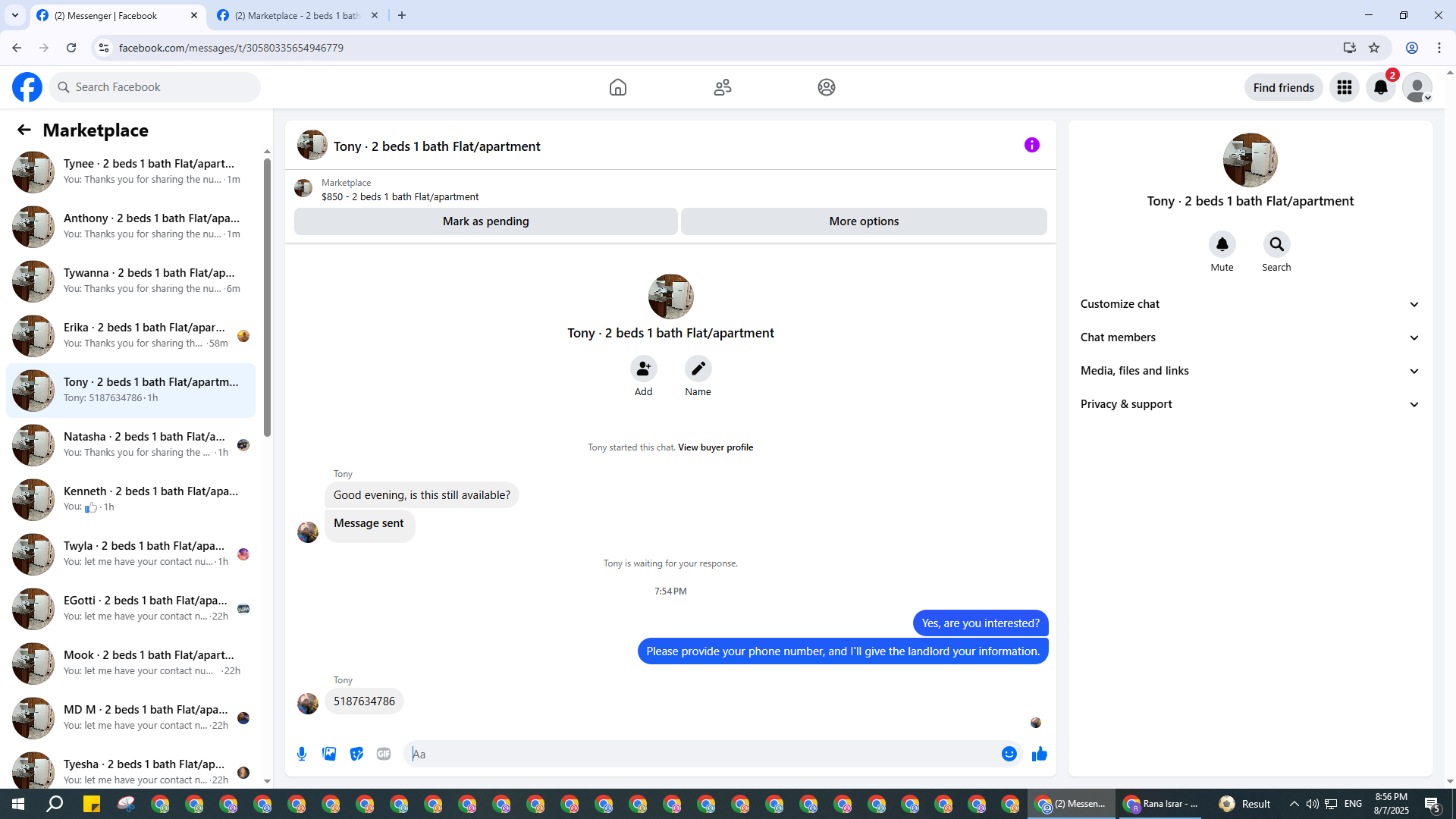Expand Media, files and links section
Viewport: 1456px width, 819px height.
click(x=1250, y=371)
